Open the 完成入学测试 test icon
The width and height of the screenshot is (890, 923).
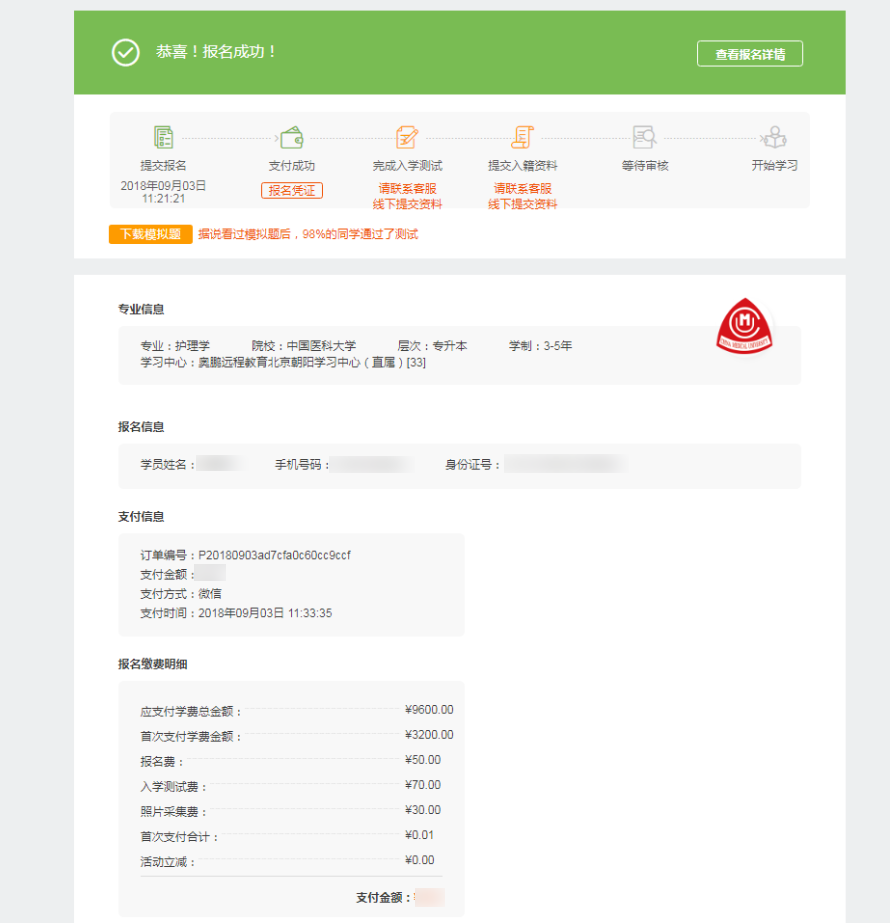coord(407,135)
